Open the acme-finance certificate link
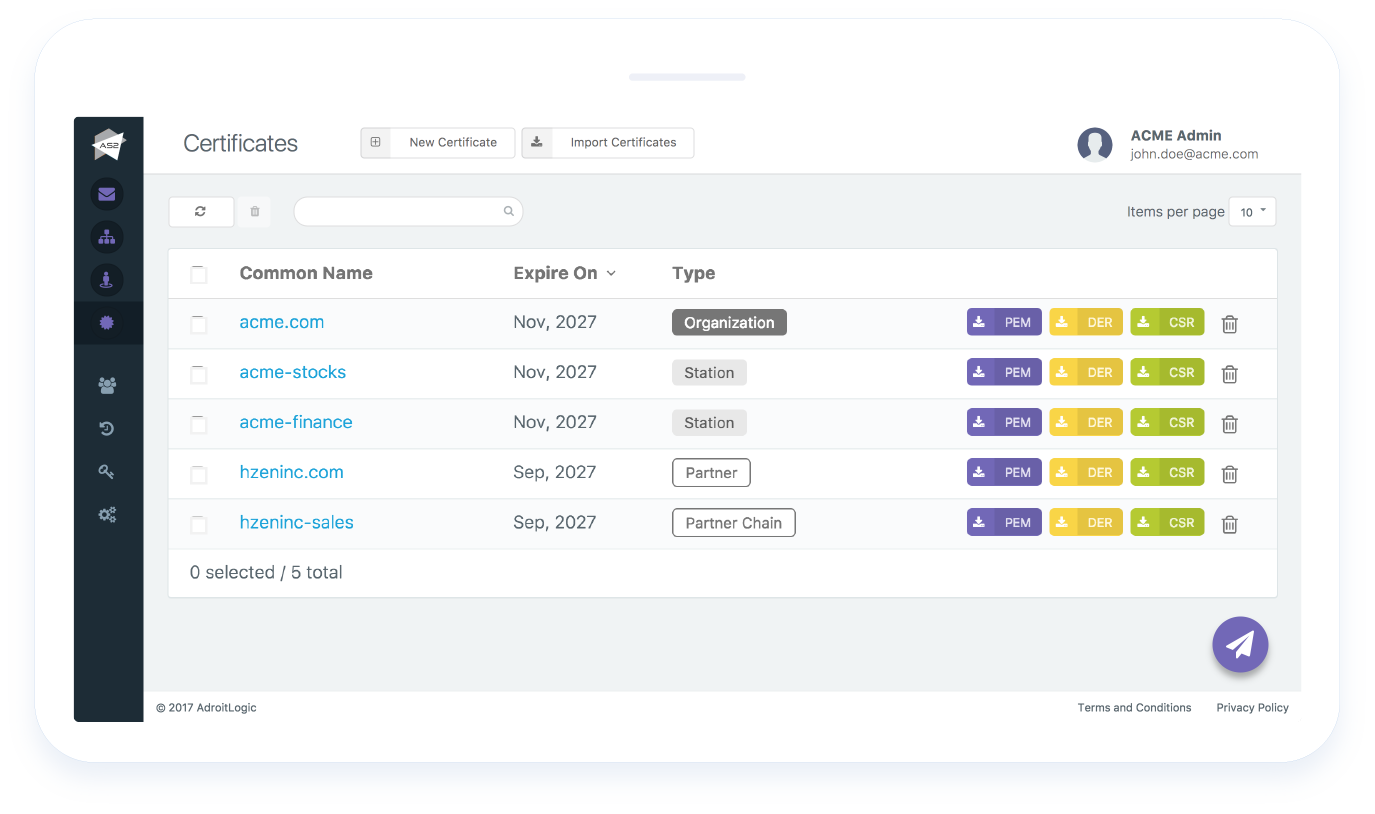 pos(296,422)
